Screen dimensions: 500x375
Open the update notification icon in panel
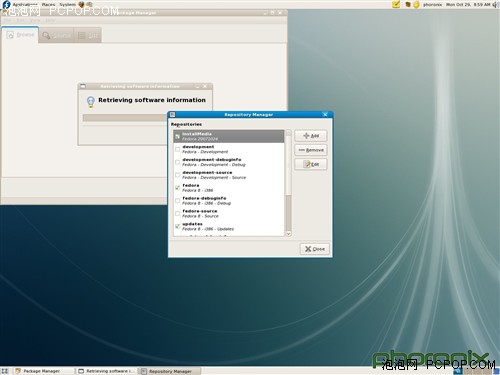[407, 5]
